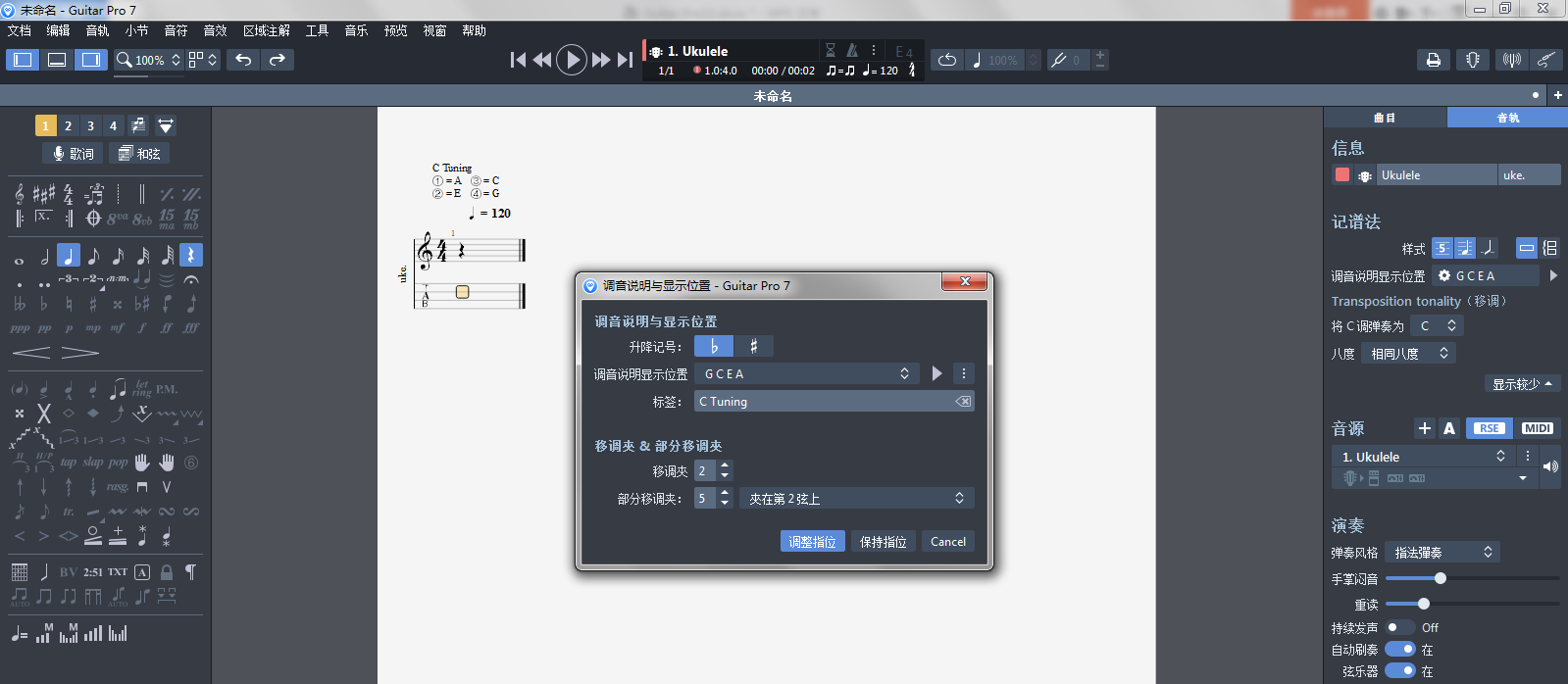Click the 调整指位 button
Viewport: 1568px width, 684px height.
(x=812, y=542)
